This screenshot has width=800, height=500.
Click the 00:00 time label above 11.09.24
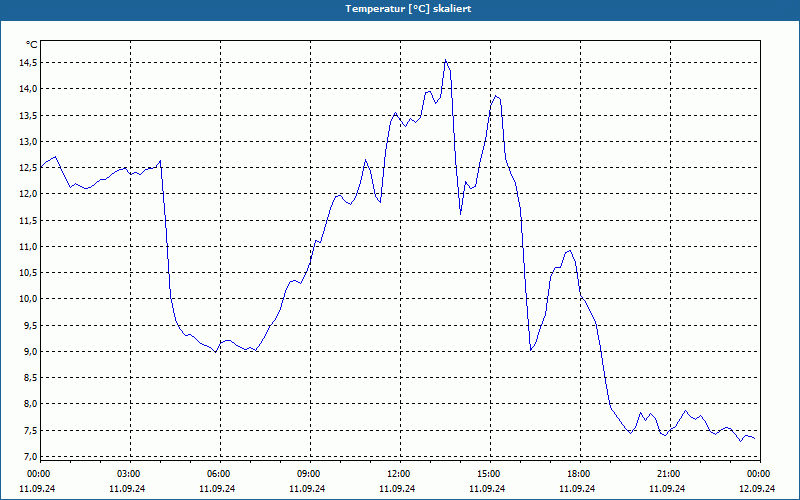click(38, 474)
